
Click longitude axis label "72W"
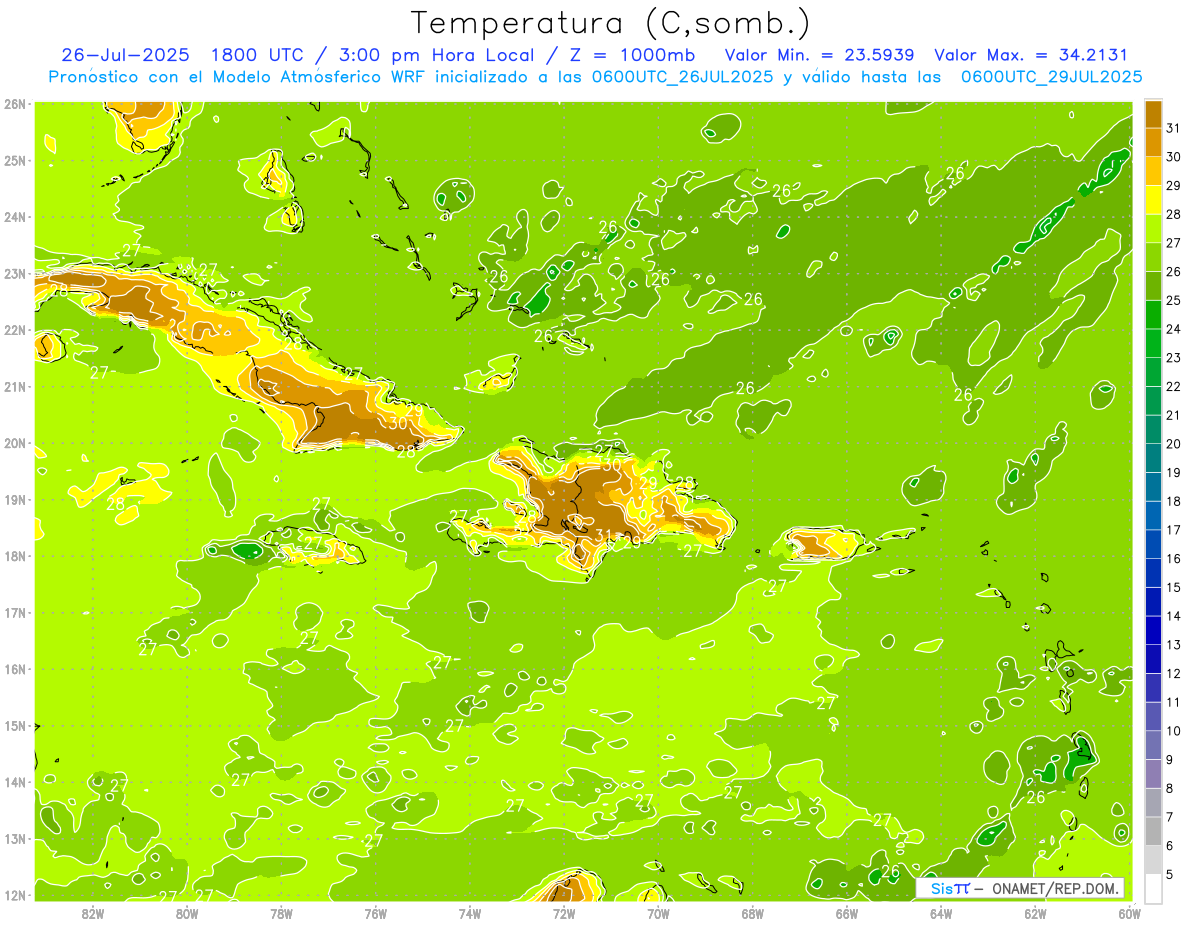click(x=564, y=913)
